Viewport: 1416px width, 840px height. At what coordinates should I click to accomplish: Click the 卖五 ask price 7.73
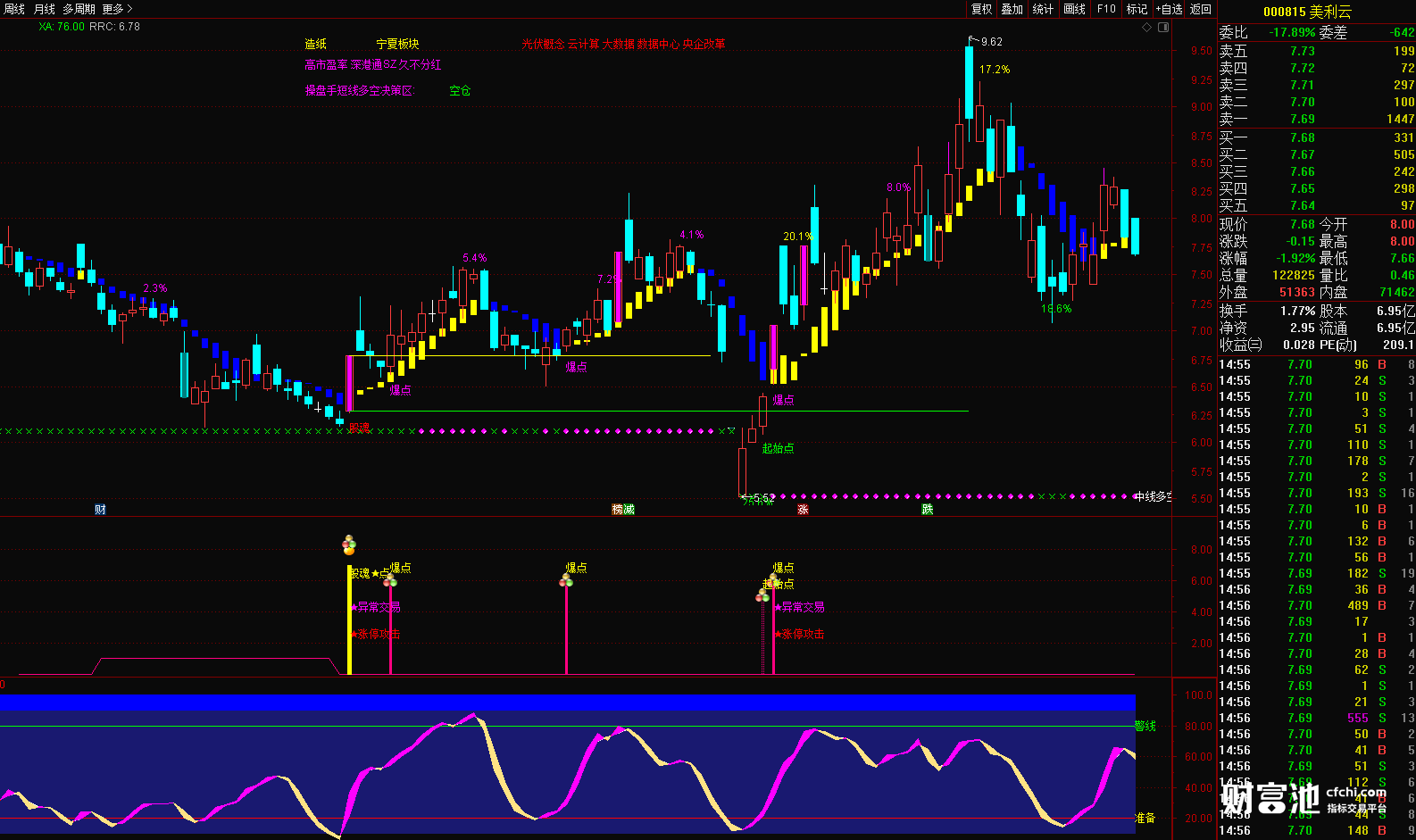click(x=1303, y=52)
